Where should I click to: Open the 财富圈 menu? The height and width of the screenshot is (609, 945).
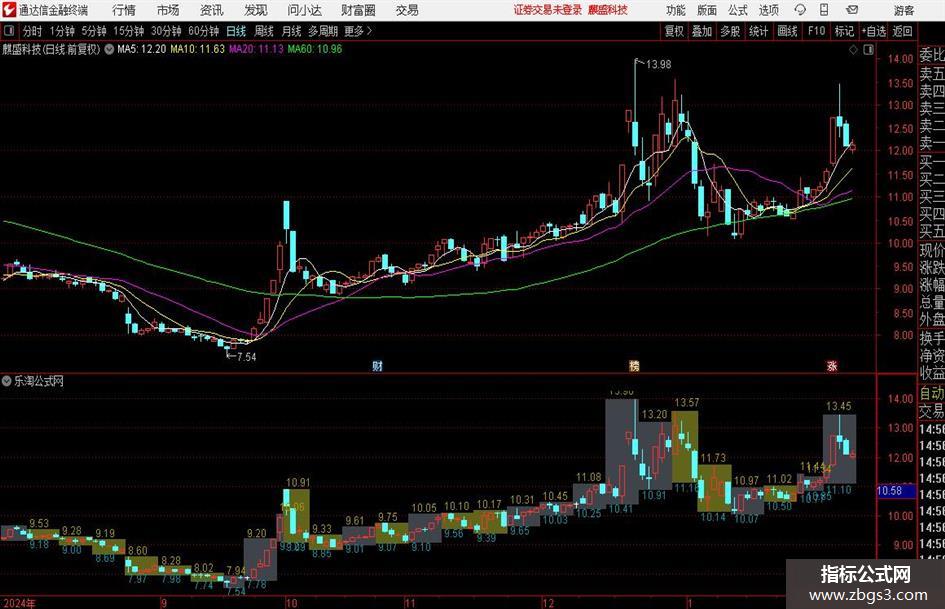pyautogui.click(x=358, y=10)
